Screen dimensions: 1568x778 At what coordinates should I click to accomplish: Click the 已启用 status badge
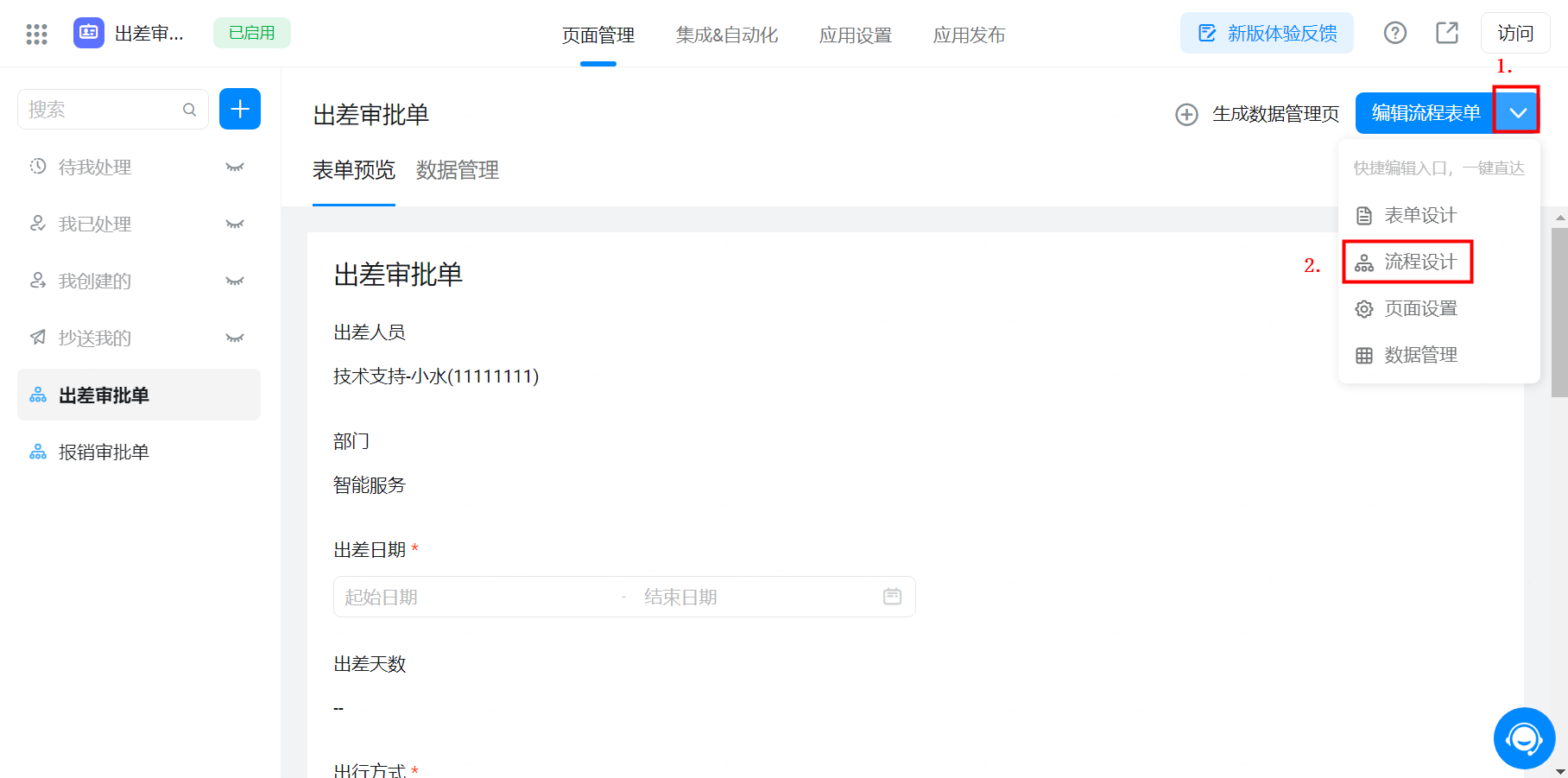pos(252,33)
